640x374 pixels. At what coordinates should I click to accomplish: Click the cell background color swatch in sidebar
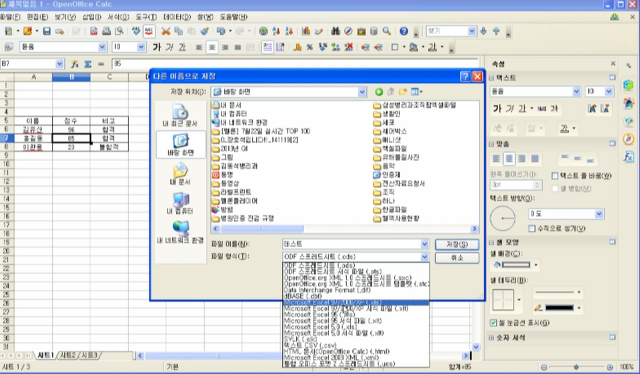pyautogui.click(x=516, y=265)
